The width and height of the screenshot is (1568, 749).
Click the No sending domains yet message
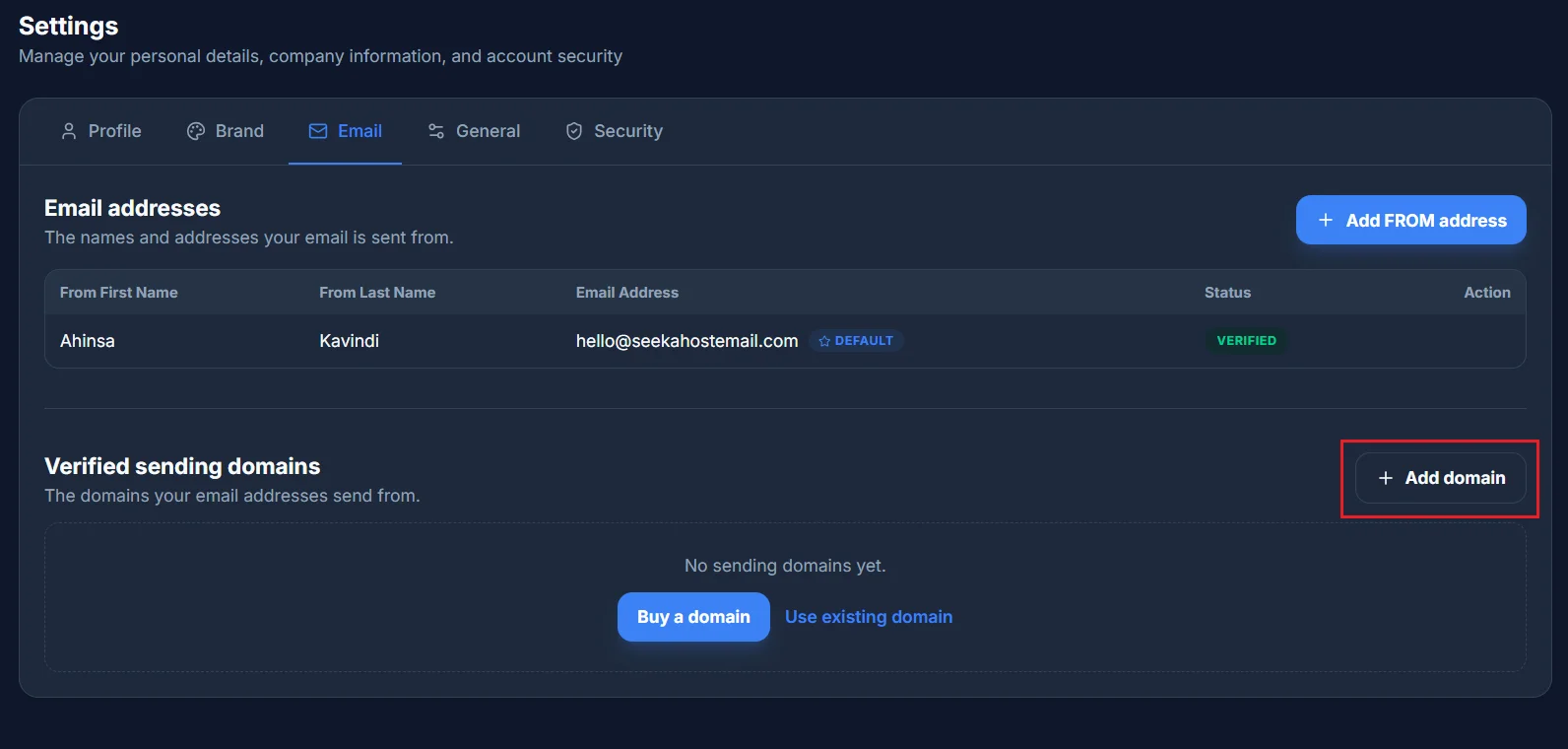tap(785, 566)
